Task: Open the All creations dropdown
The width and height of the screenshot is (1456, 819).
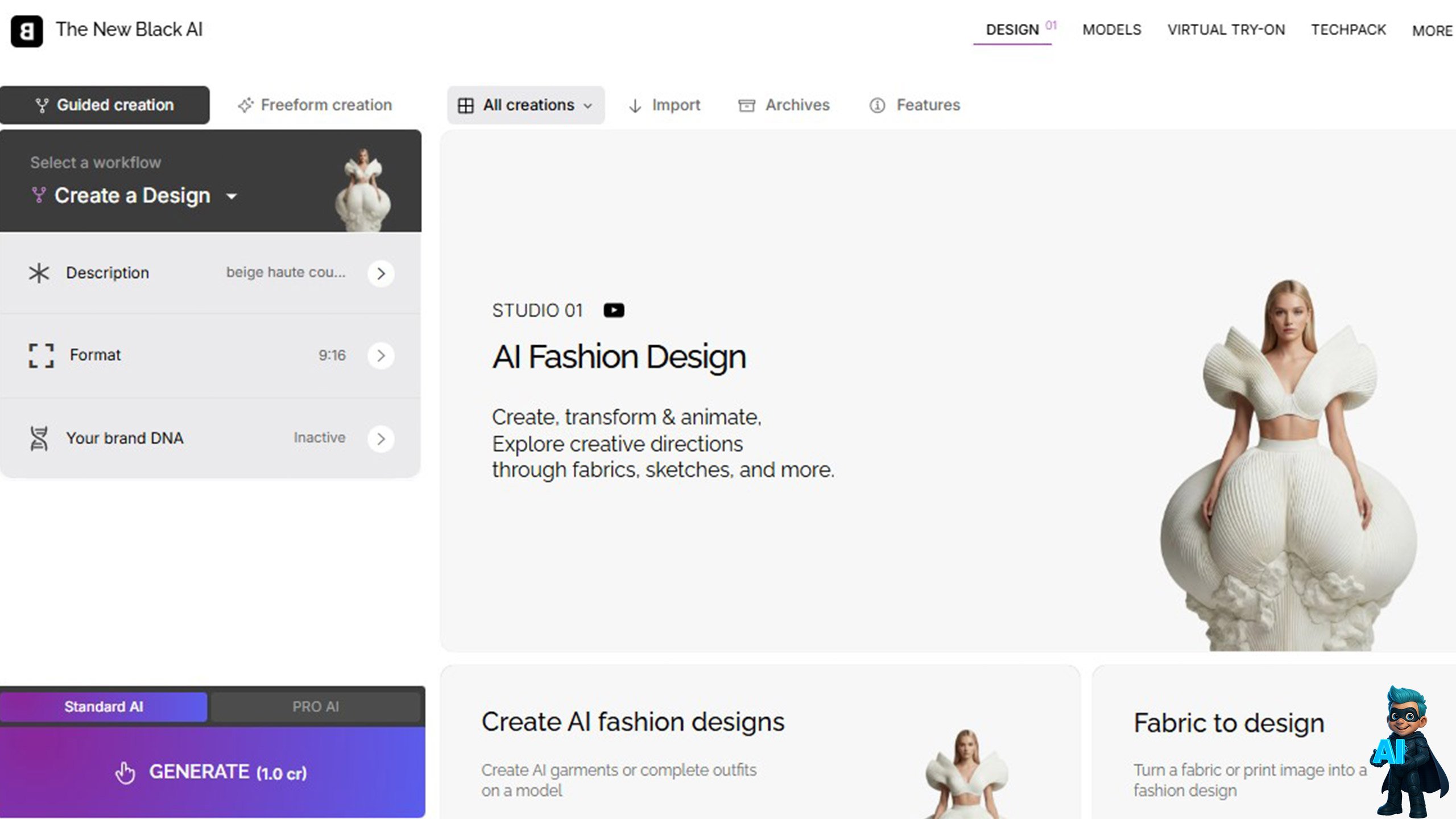Action: tap(526, 105)
